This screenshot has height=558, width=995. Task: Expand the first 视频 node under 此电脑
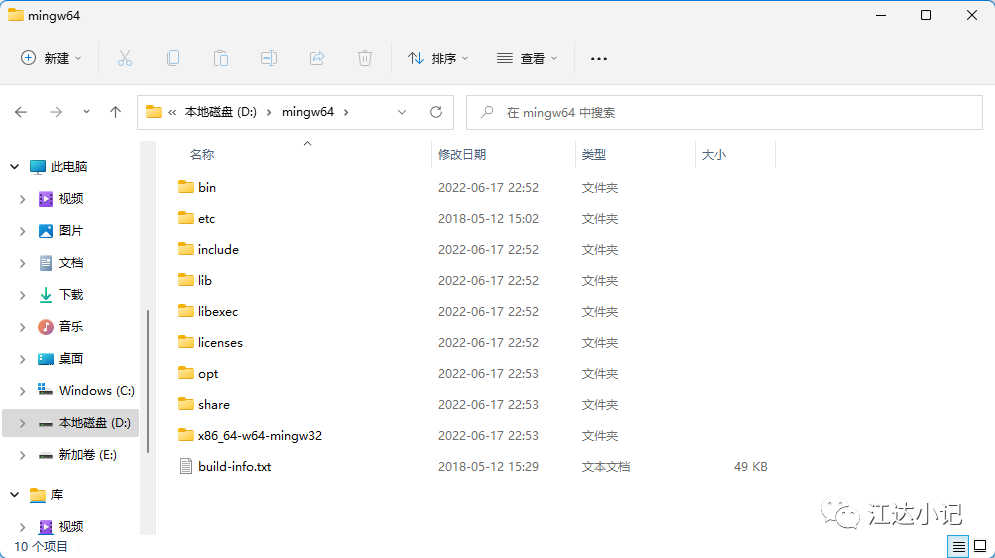click(x=22, y=199)
